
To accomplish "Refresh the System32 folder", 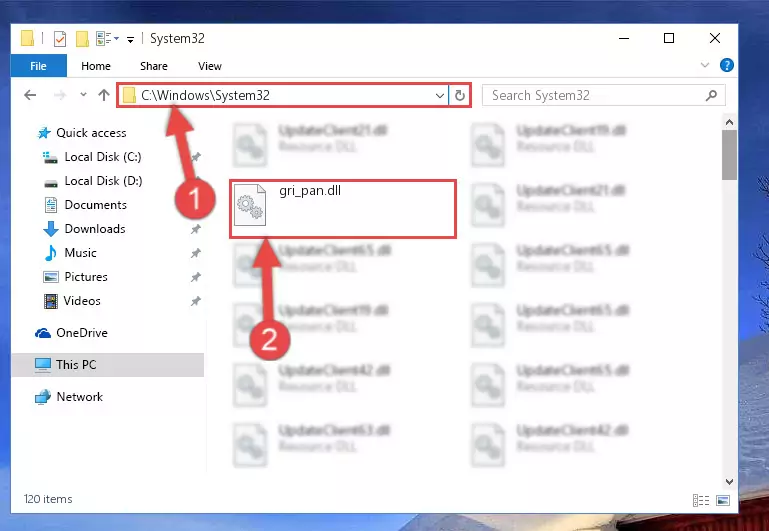I will (460, 95).
